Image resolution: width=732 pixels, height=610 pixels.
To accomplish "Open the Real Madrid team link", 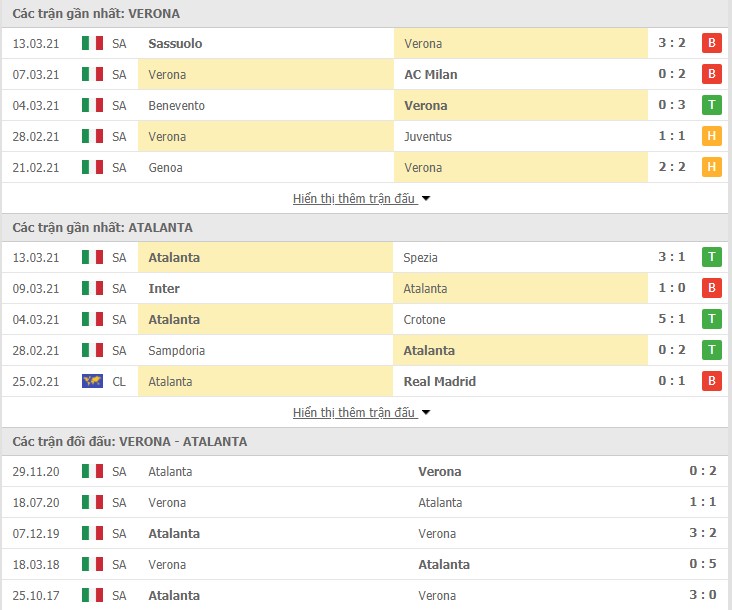I will (x=439, y=381).
